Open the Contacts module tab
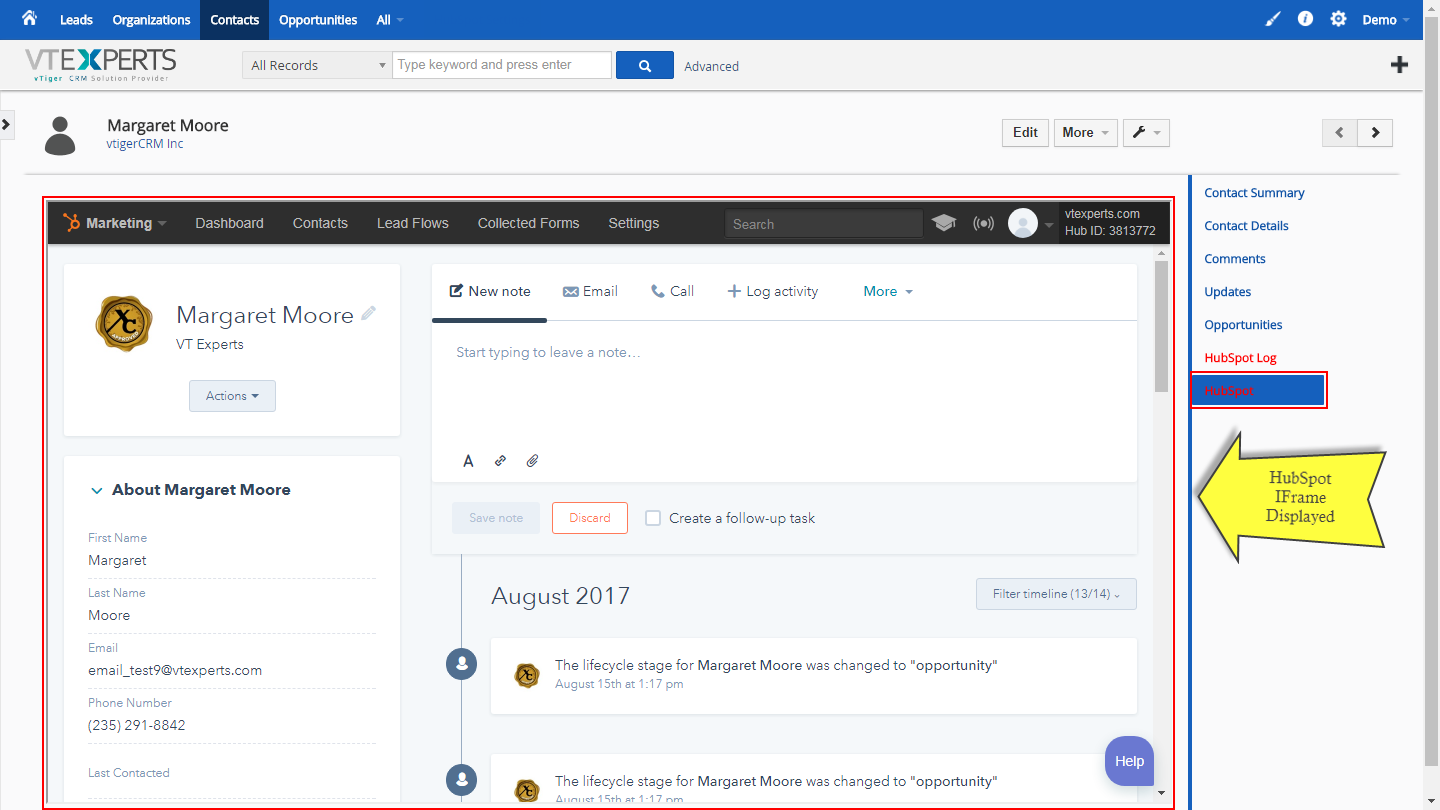Image resolution: width=1440 pixels, height=810 pixels. (235, 20)
